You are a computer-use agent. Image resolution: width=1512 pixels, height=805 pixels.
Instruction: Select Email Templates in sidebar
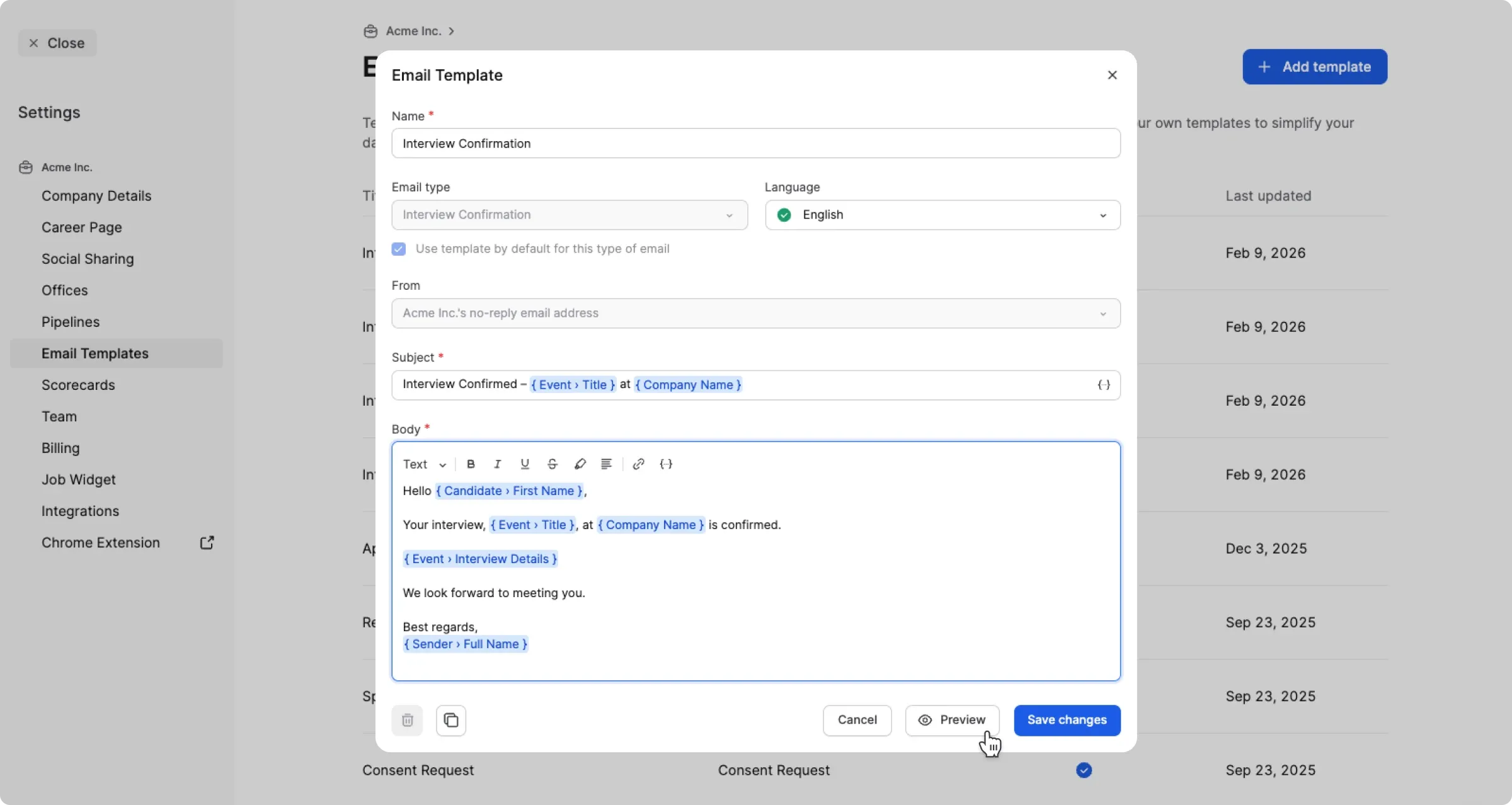[x=117, y=353]
